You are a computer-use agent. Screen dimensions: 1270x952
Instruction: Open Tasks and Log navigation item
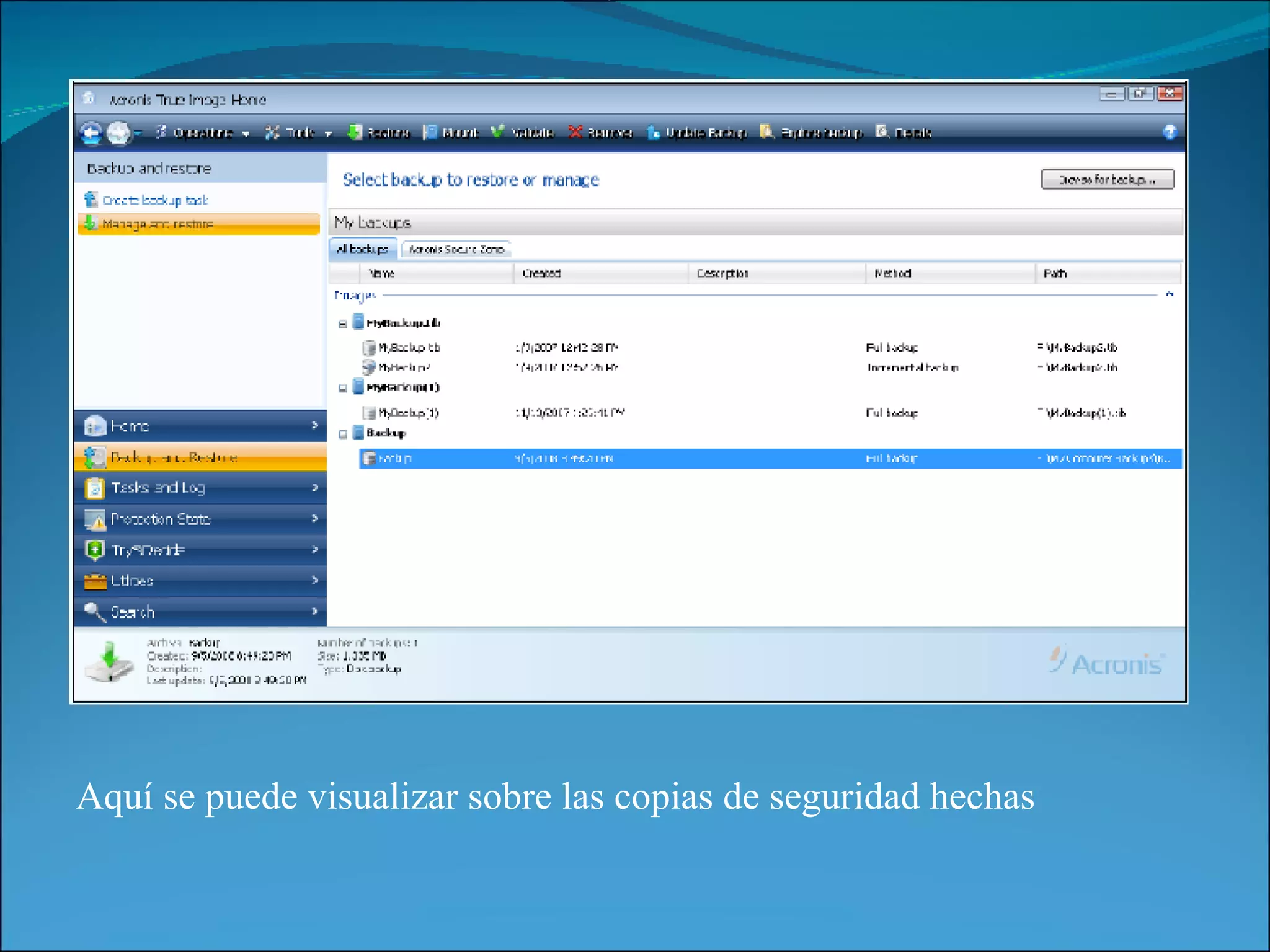point(200,488)
